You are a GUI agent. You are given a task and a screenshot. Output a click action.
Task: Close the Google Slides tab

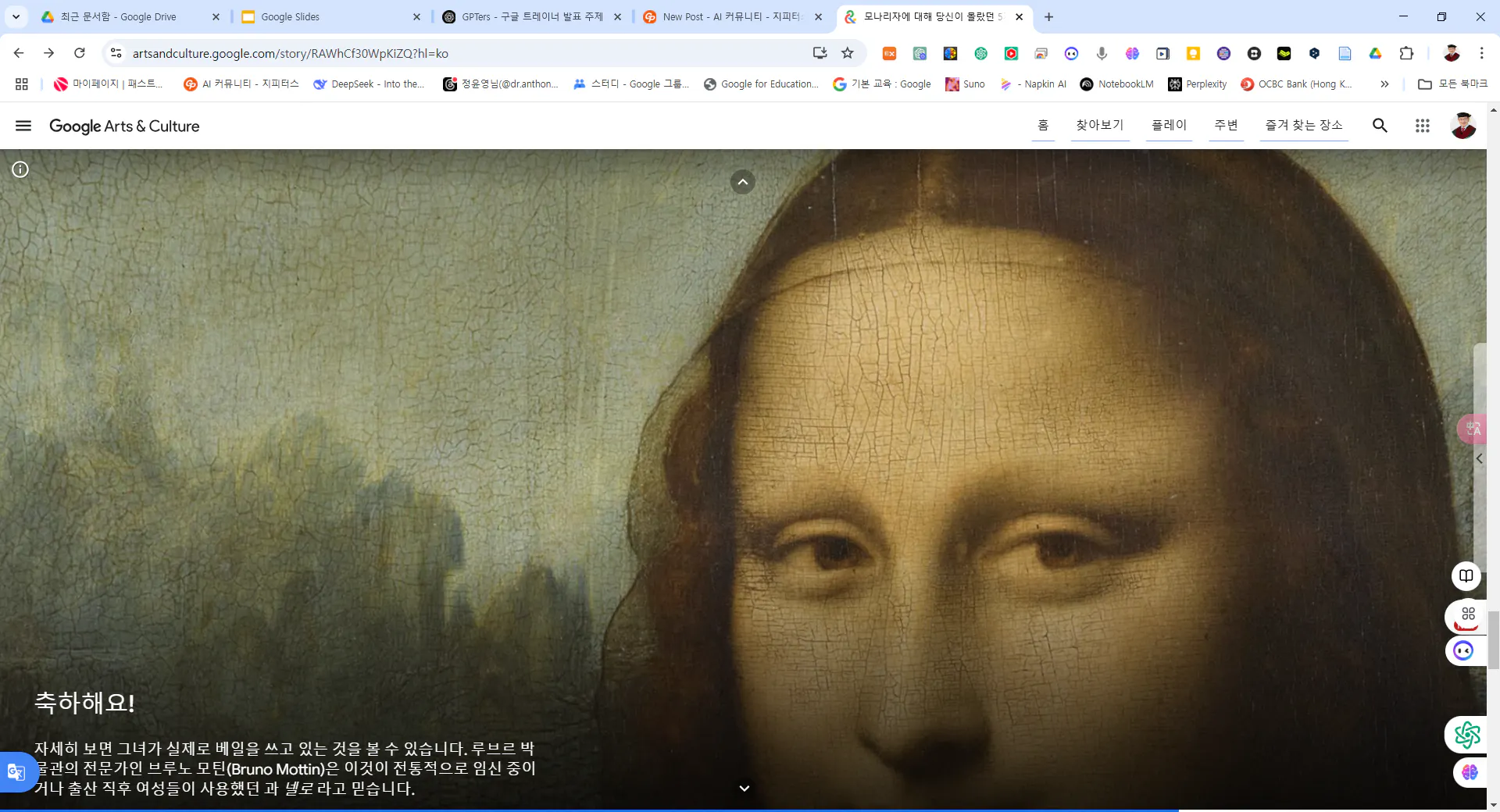click(416, 16)
